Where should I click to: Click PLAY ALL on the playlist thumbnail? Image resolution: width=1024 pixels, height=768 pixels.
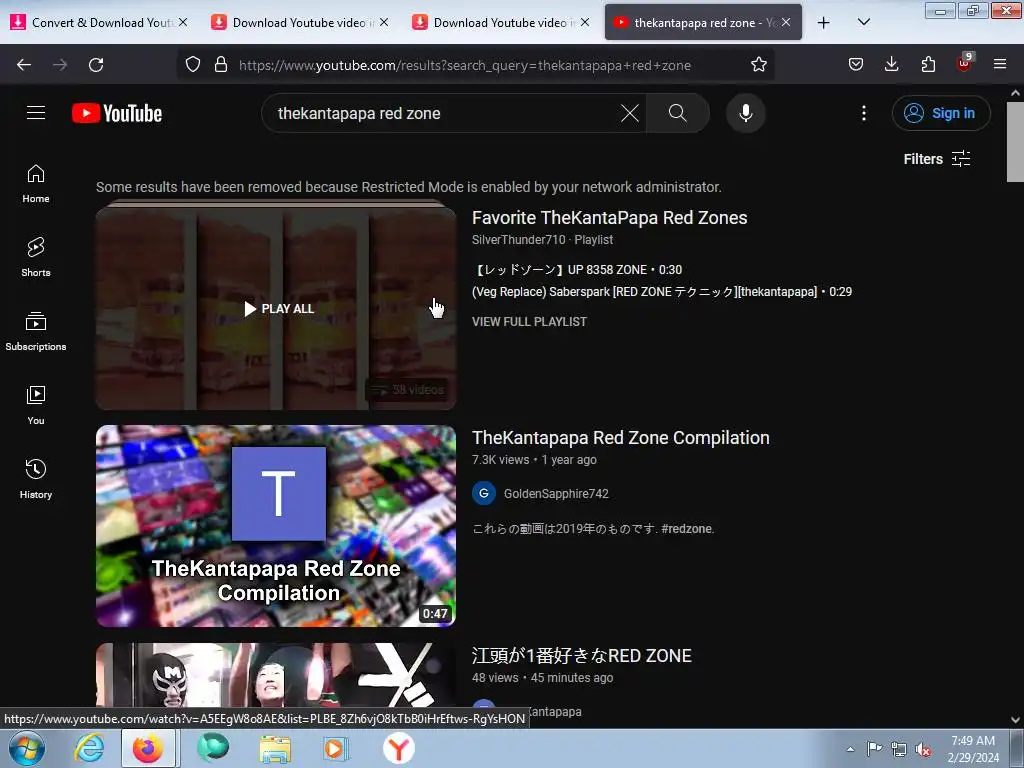[279, 308]
